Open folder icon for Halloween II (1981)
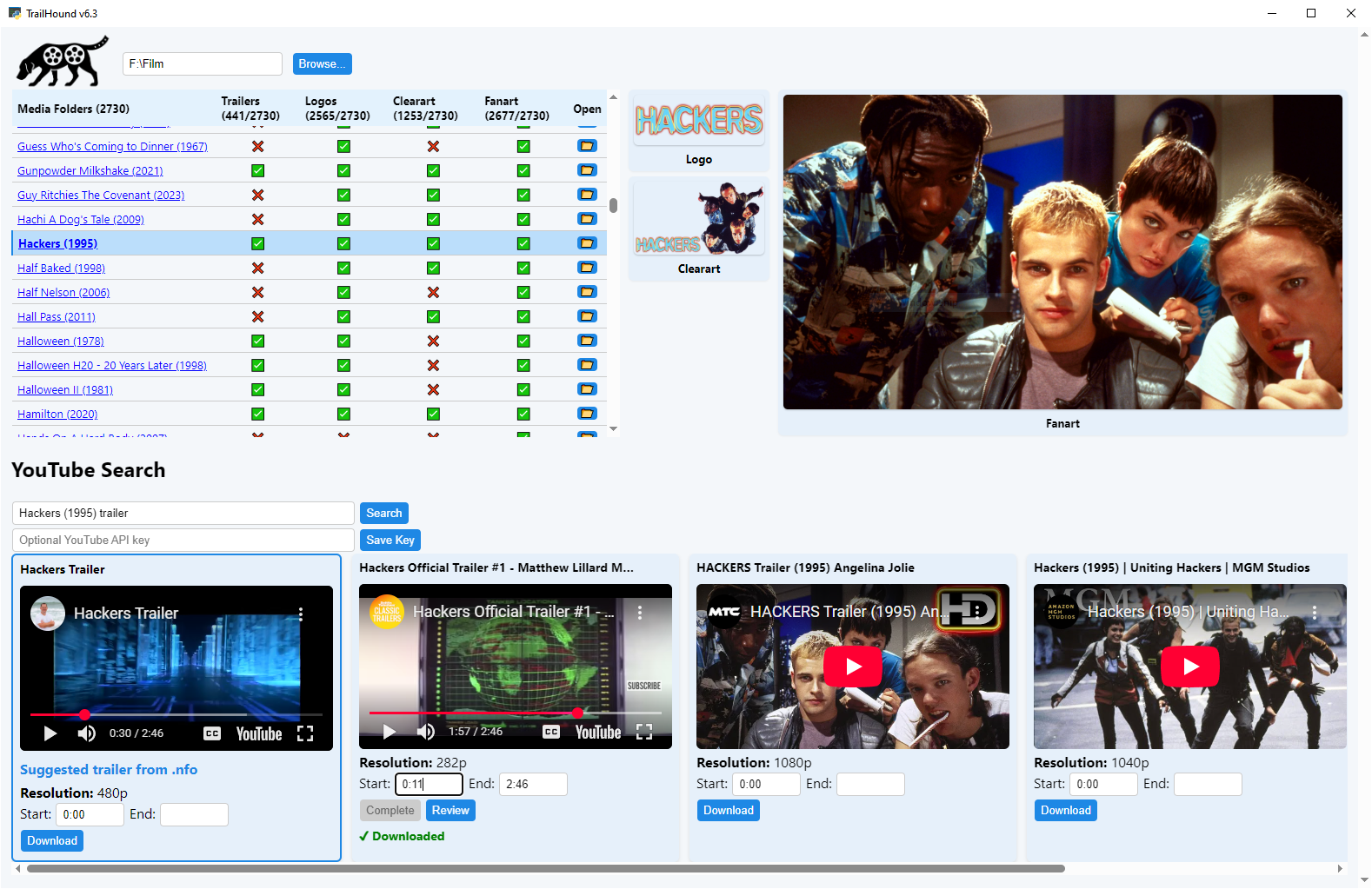 click(x=587, y=389)
